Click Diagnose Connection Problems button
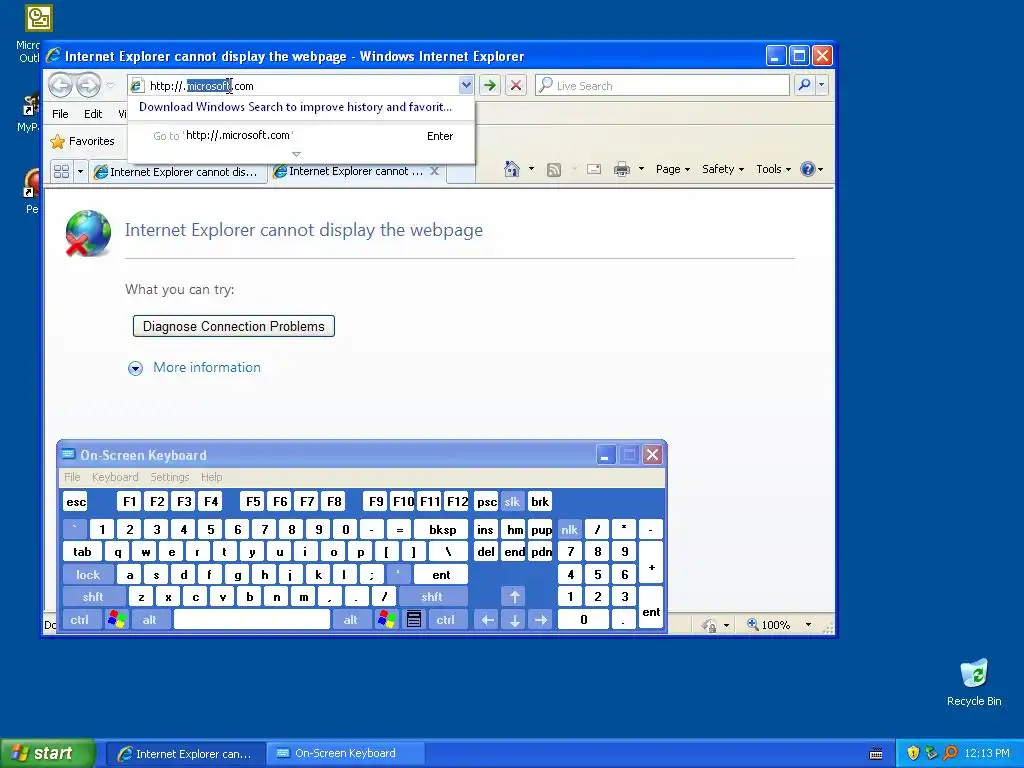This screenshot has width=1024, height=768. [x=234, y=326]
